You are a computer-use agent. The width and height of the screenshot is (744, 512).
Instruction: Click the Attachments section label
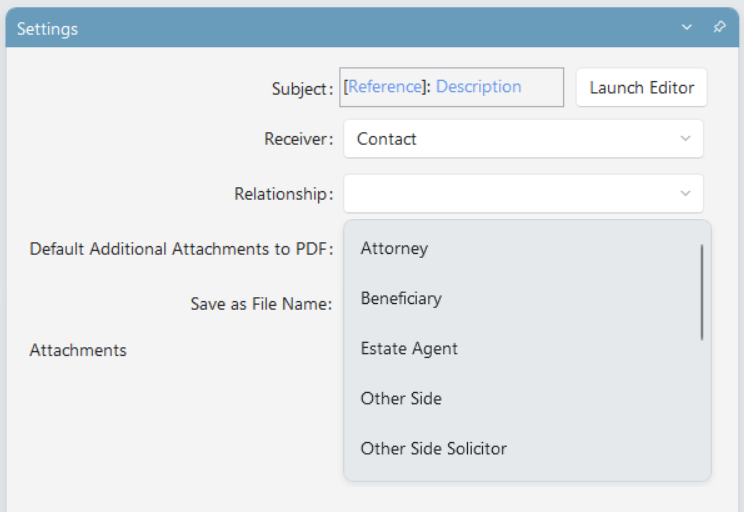coord(78,350)
